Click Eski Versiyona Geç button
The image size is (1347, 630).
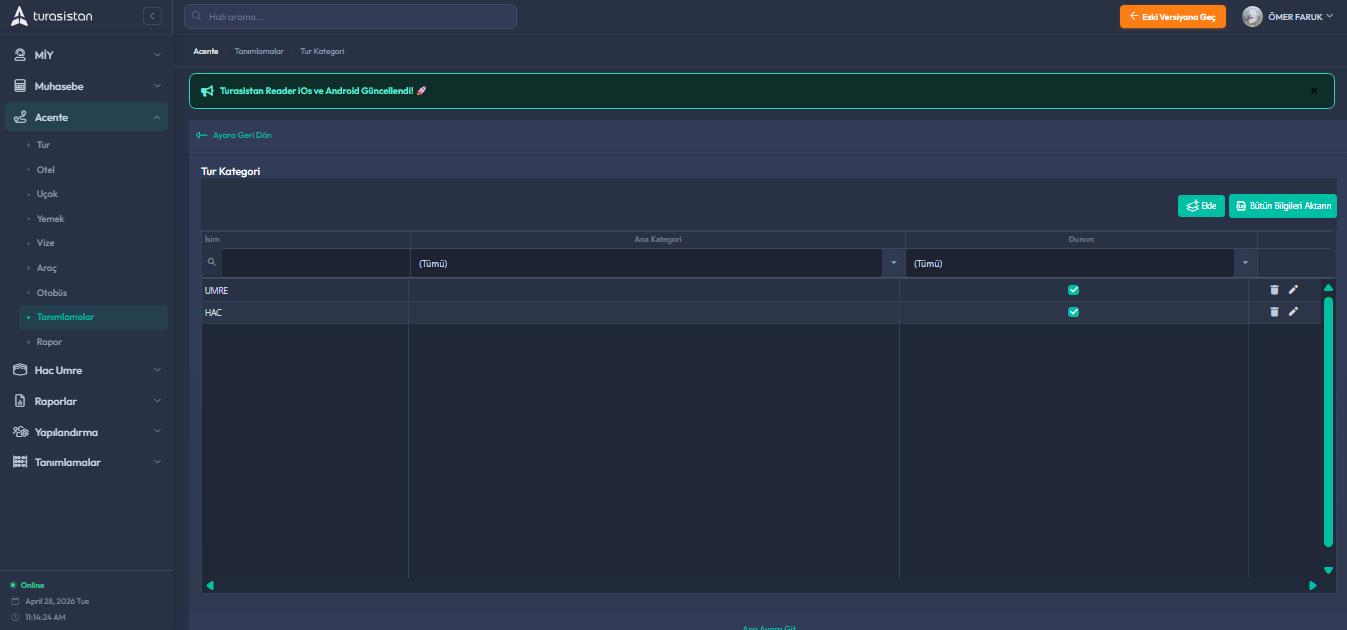point(1172,17)
